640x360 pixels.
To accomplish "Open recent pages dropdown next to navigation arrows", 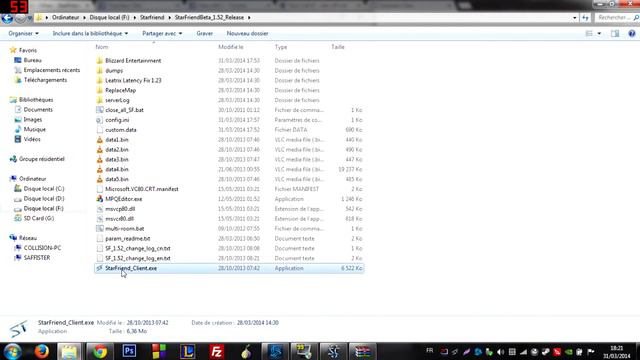I will point(30,18).
